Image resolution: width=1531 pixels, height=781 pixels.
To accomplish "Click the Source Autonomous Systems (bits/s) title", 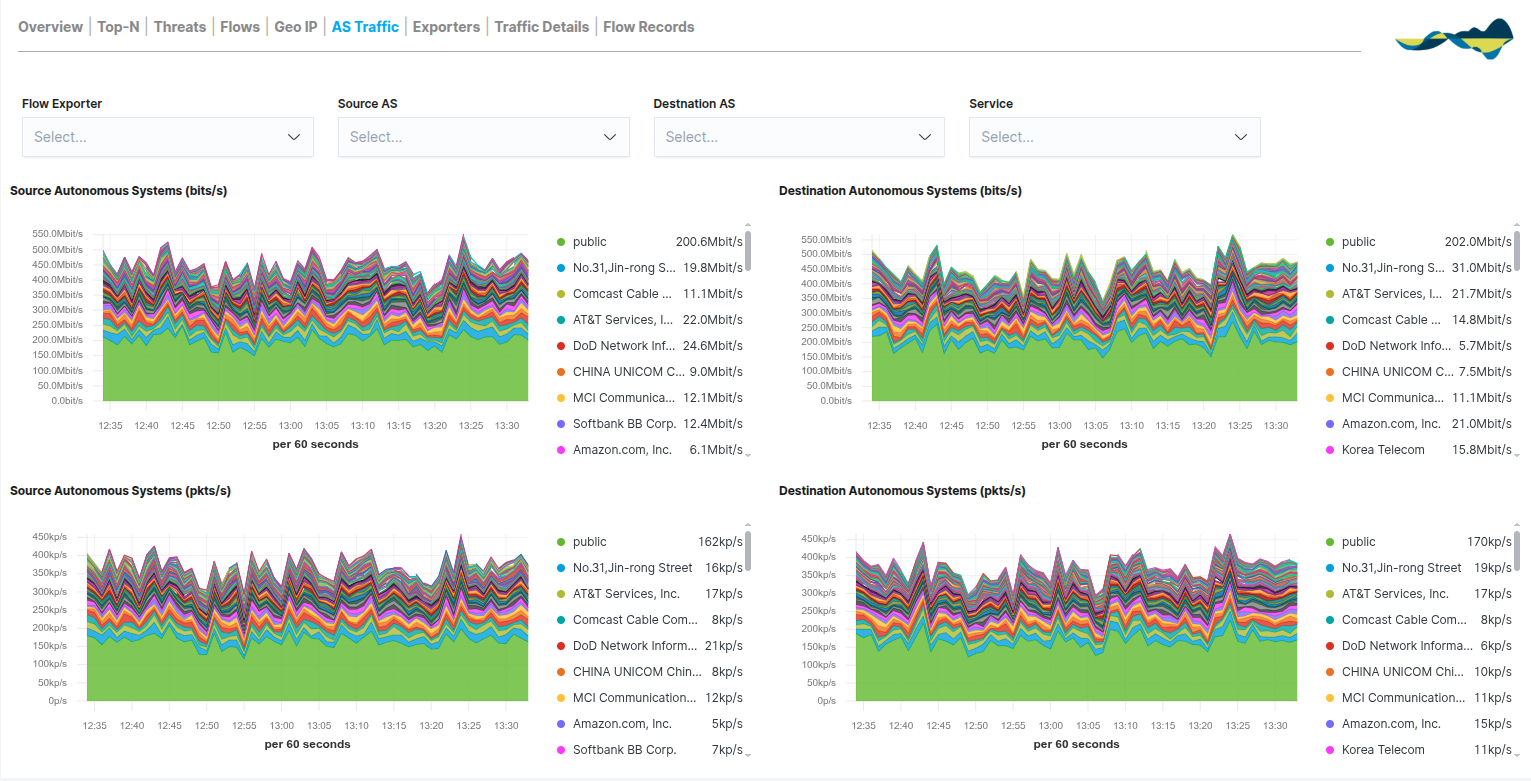I will 119,191.
